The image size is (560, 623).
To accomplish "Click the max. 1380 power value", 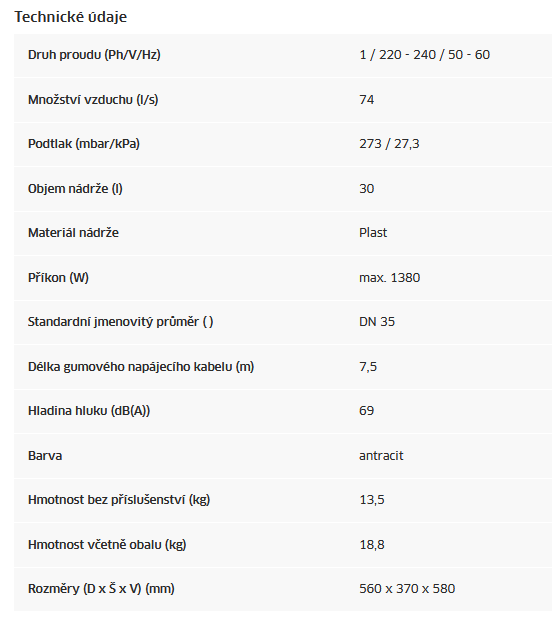I will coord(389,278).
